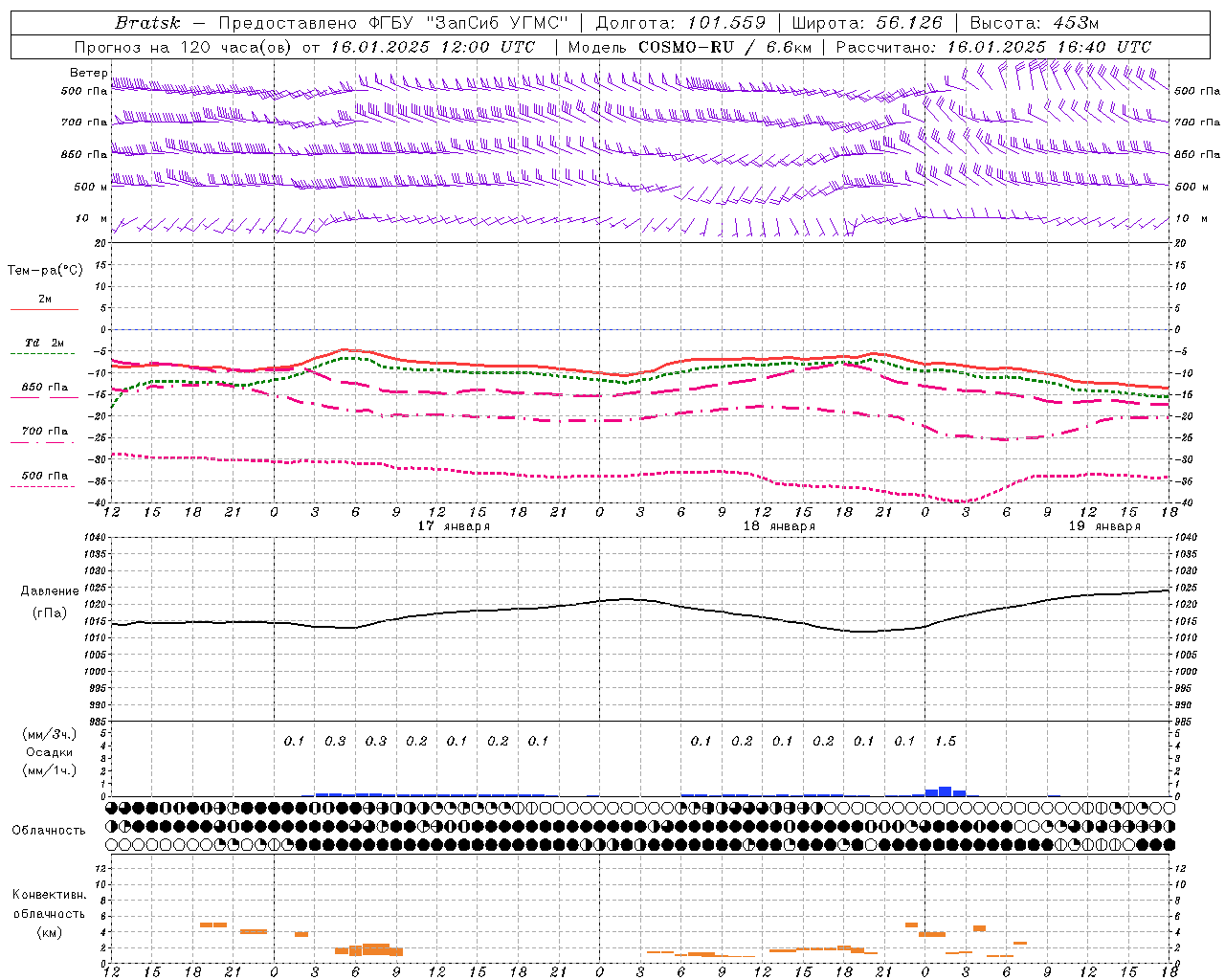Click the elevation text "Высота: 453м"
1225x980 pixels.
1034,23
